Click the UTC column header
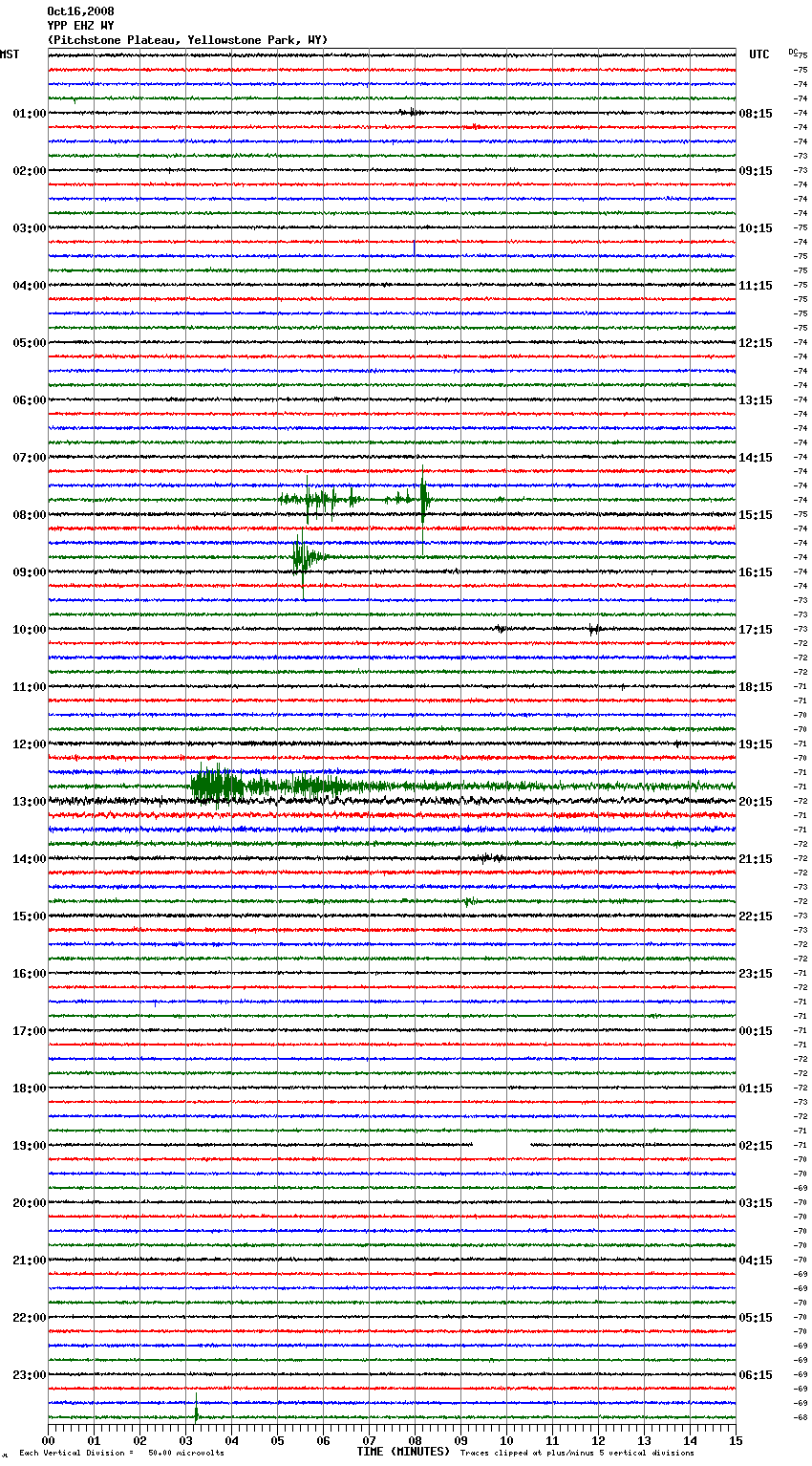Screen dimensions: 812x1466 point(759,54)
